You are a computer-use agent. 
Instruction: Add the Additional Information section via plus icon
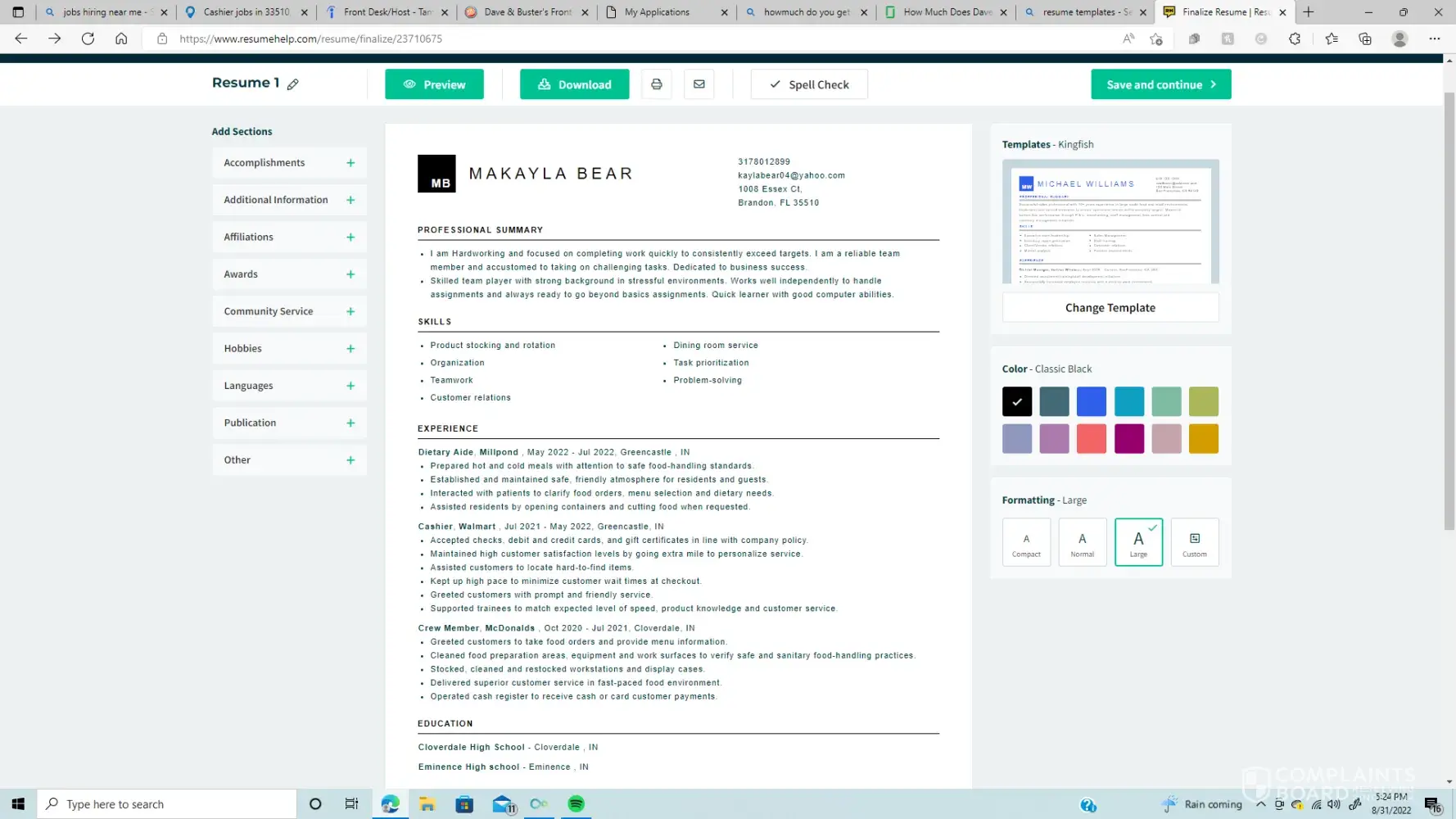[350, 200]
